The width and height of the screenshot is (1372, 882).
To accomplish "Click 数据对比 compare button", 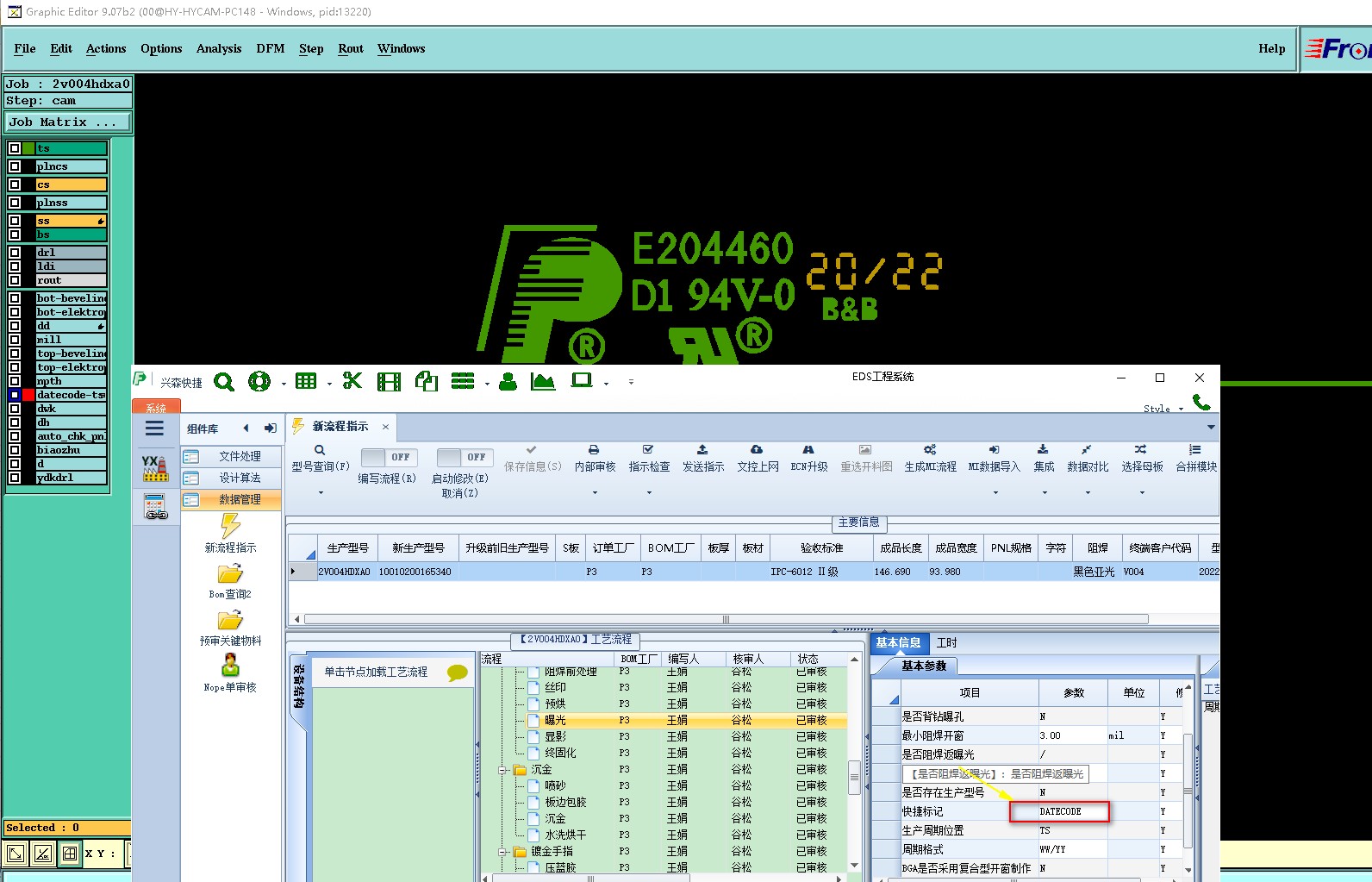I will pos(1088,459).
